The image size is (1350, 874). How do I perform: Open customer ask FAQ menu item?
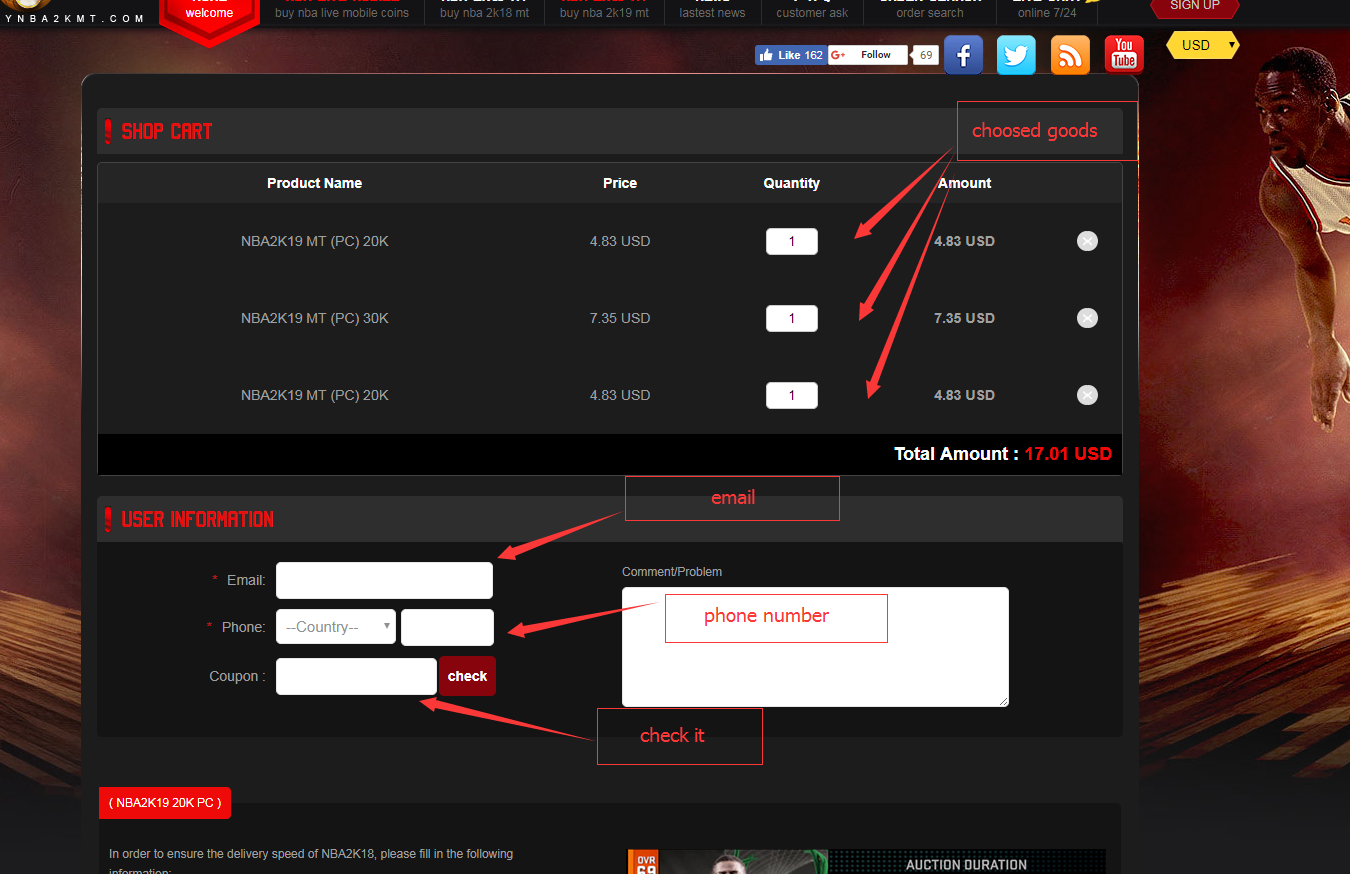[812, 10]
